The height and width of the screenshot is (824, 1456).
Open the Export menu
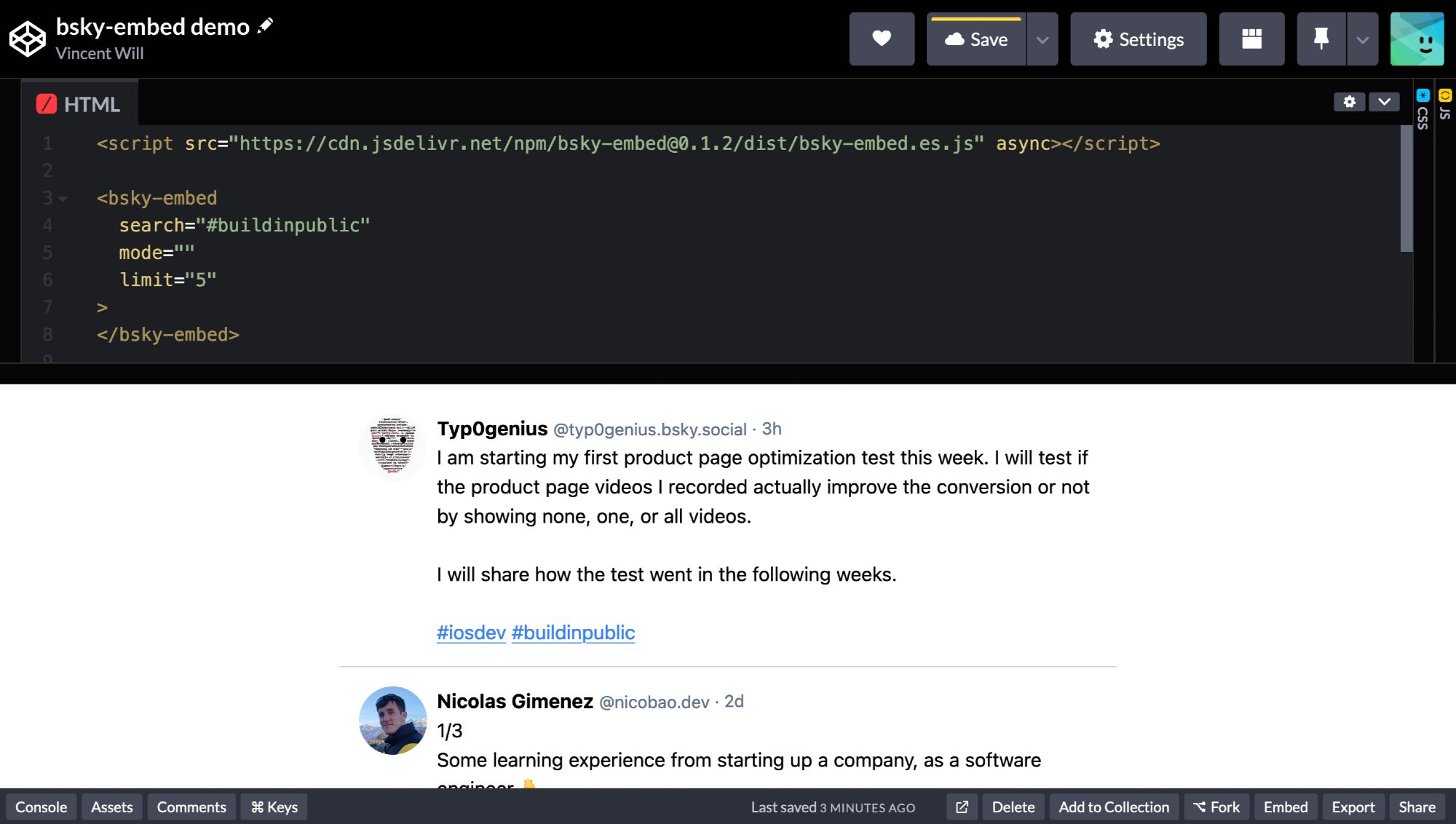[1353, 807]
